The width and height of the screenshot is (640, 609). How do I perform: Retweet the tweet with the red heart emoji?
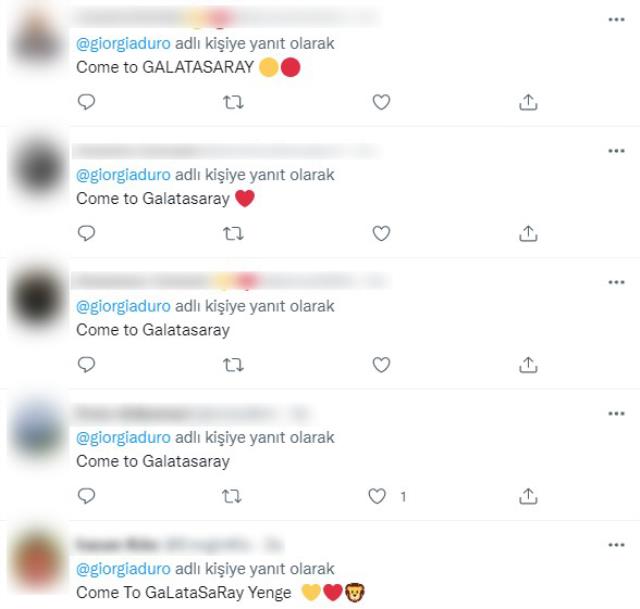tap(233, 233)
